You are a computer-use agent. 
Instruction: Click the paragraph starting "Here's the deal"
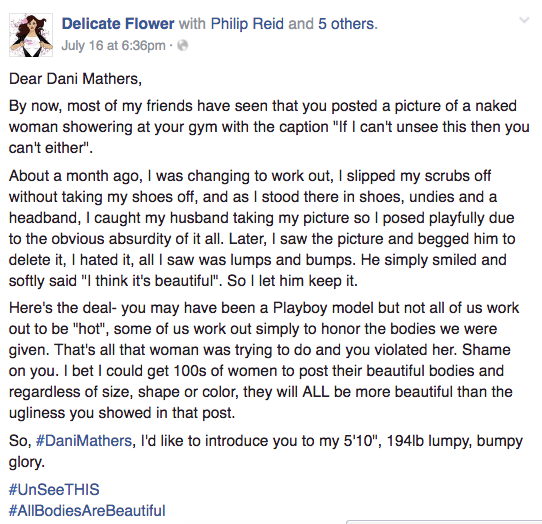tap(265, 360)
